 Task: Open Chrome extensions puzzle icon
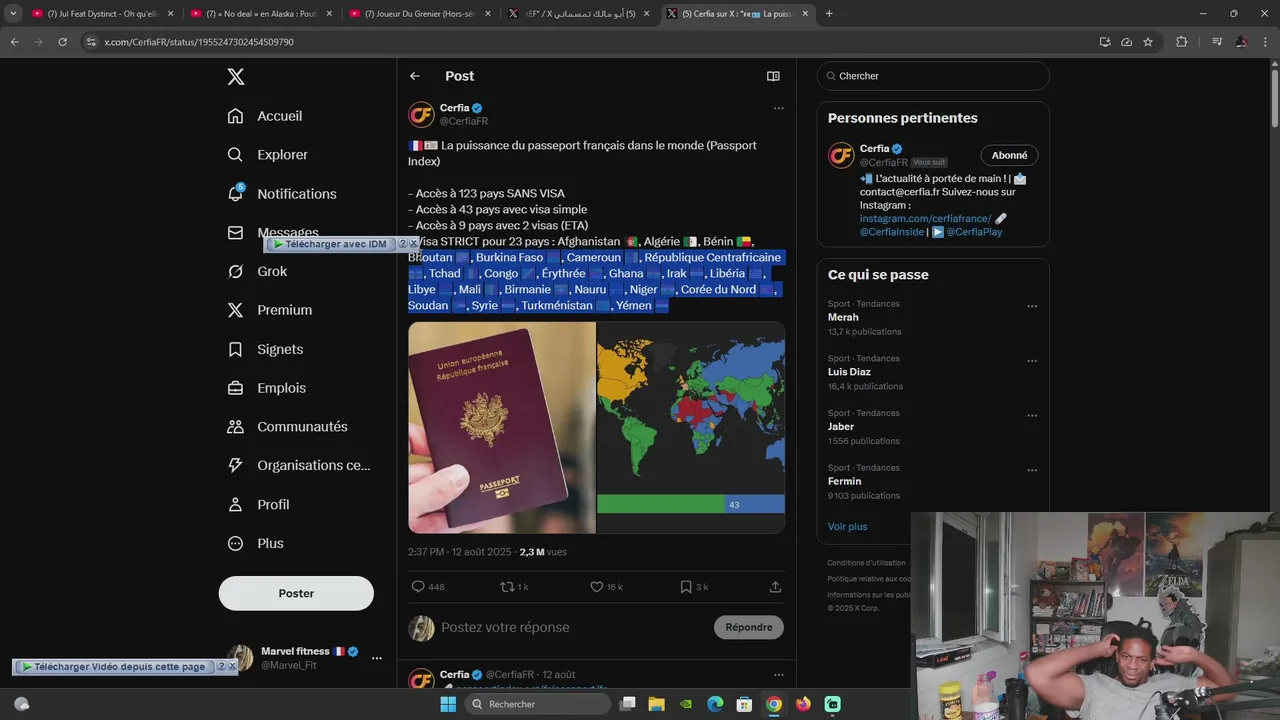(x=1181, y=42)
